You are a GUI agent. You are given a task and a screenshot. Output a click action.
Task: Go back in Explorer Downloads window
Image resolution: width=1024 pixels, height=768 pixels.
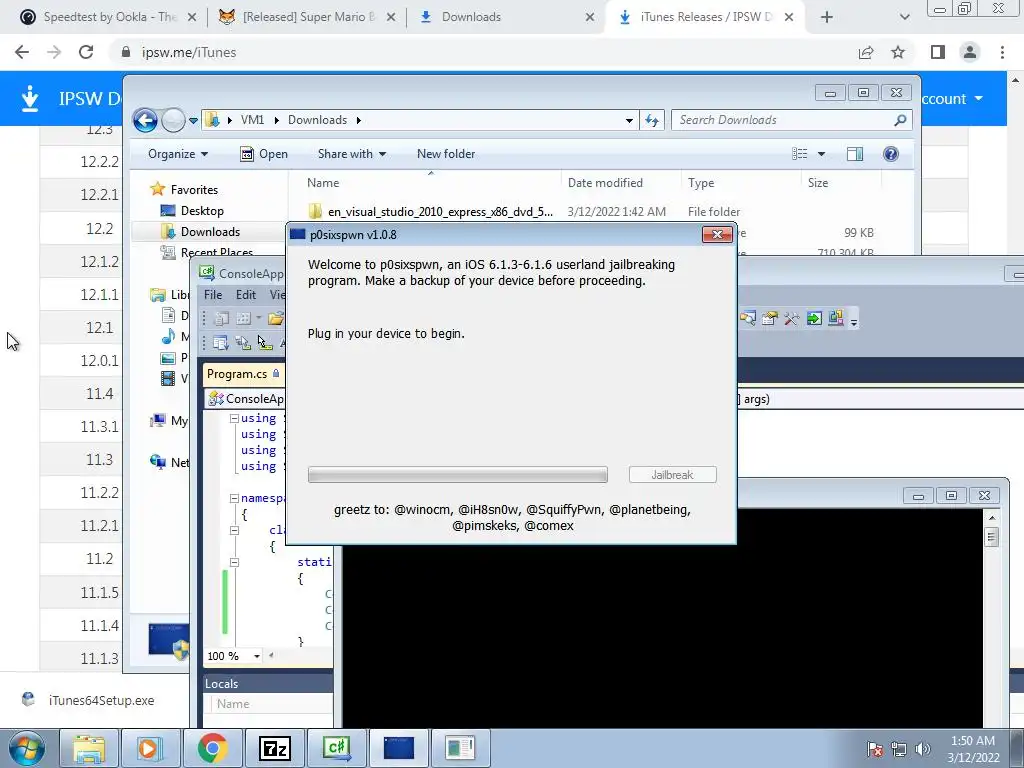tap(145, 120)
